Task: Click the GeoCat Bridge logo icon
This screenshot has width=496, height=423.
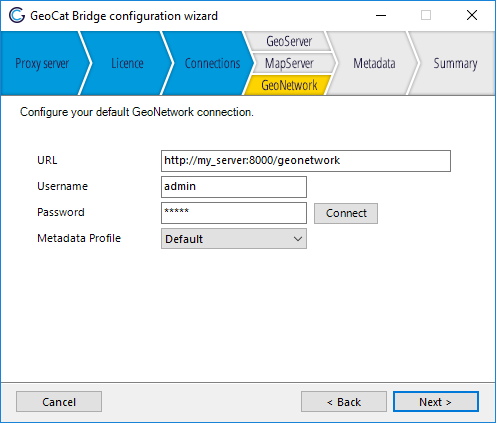Action: click(17, 16)
